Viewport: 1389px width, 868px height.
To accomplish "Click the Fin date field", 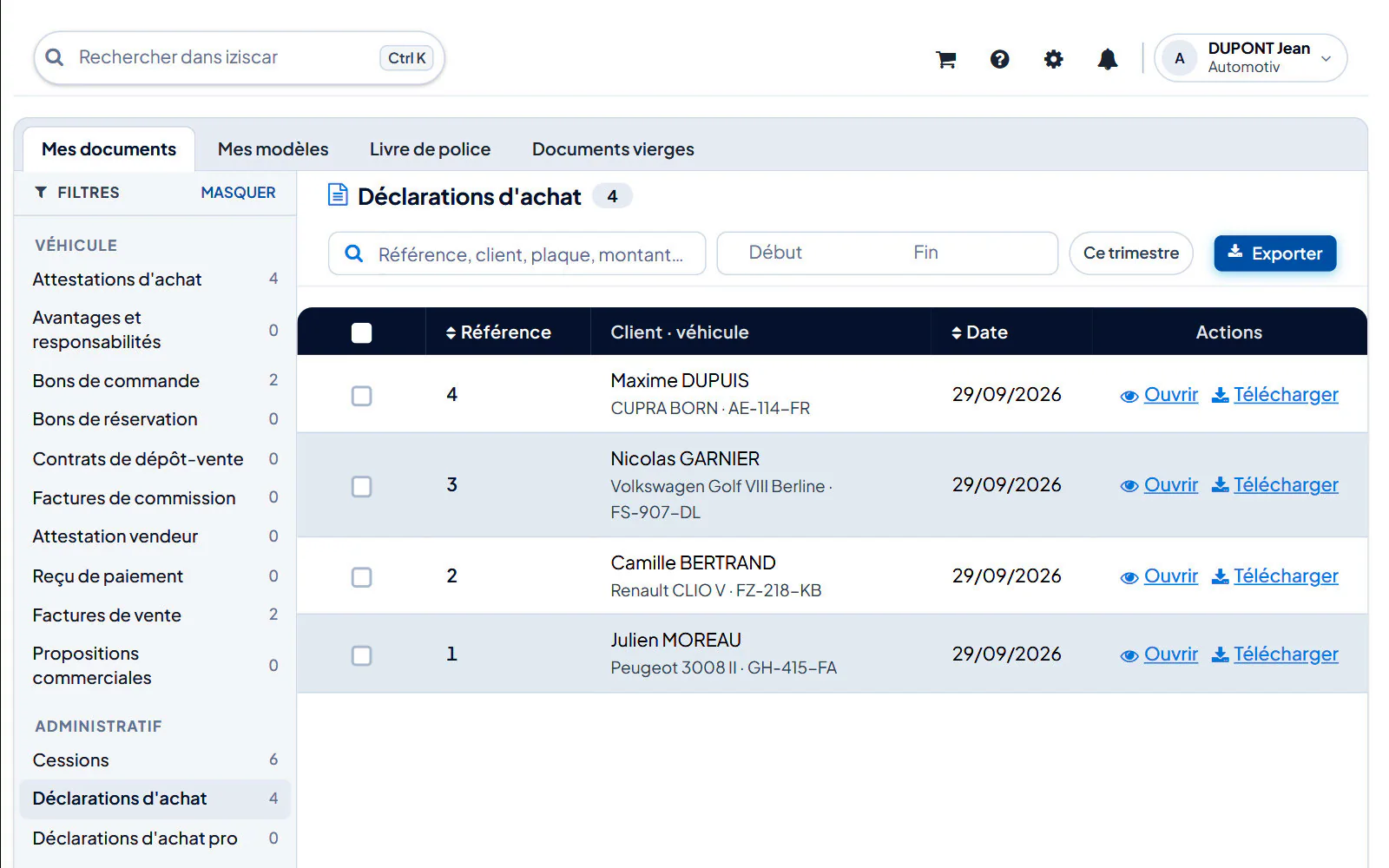I will click(925, 253).
